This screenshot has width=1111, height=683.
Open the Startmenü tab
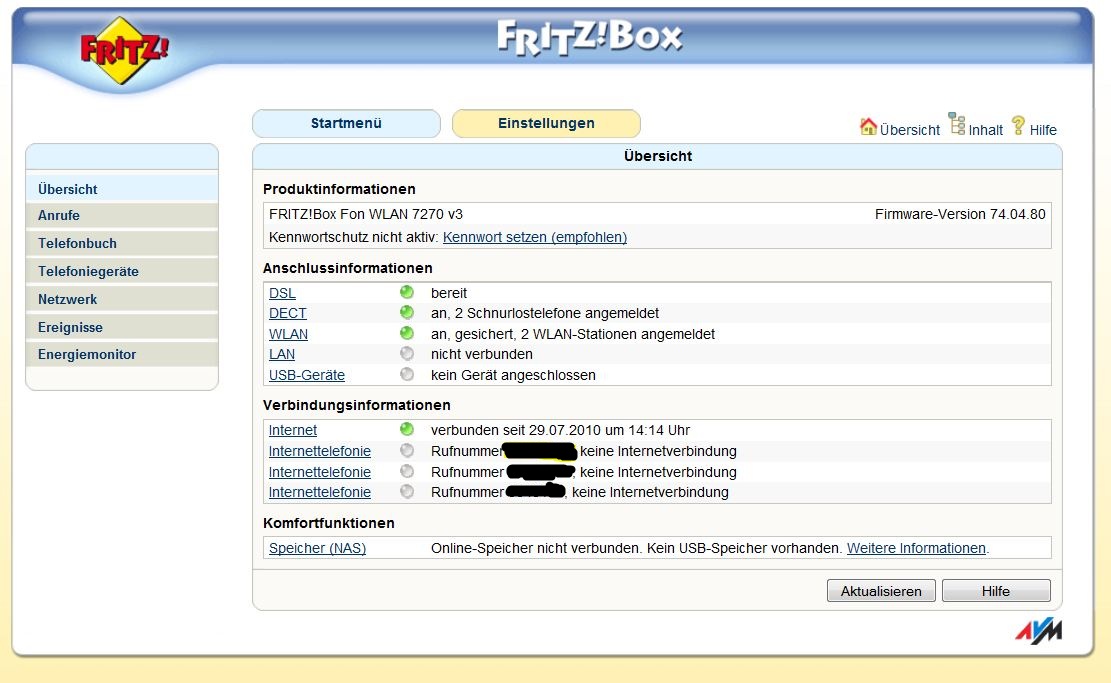point(346,123)
